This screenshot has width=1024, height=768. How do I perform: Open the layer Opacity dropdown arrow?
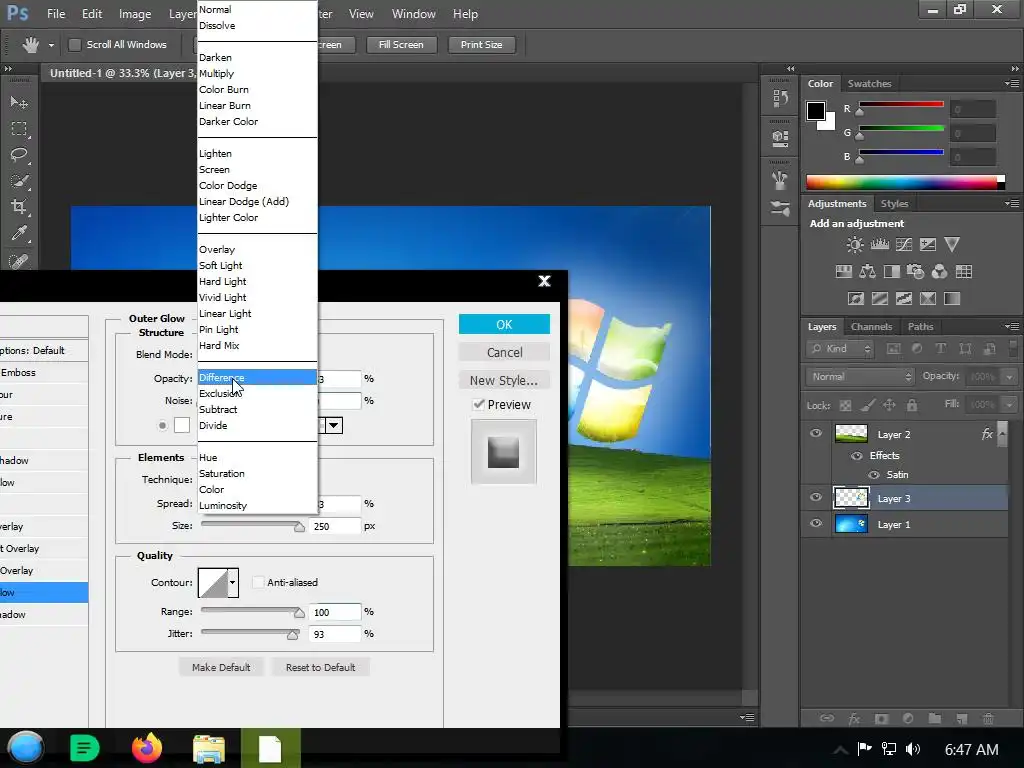tap(1010, 377)
